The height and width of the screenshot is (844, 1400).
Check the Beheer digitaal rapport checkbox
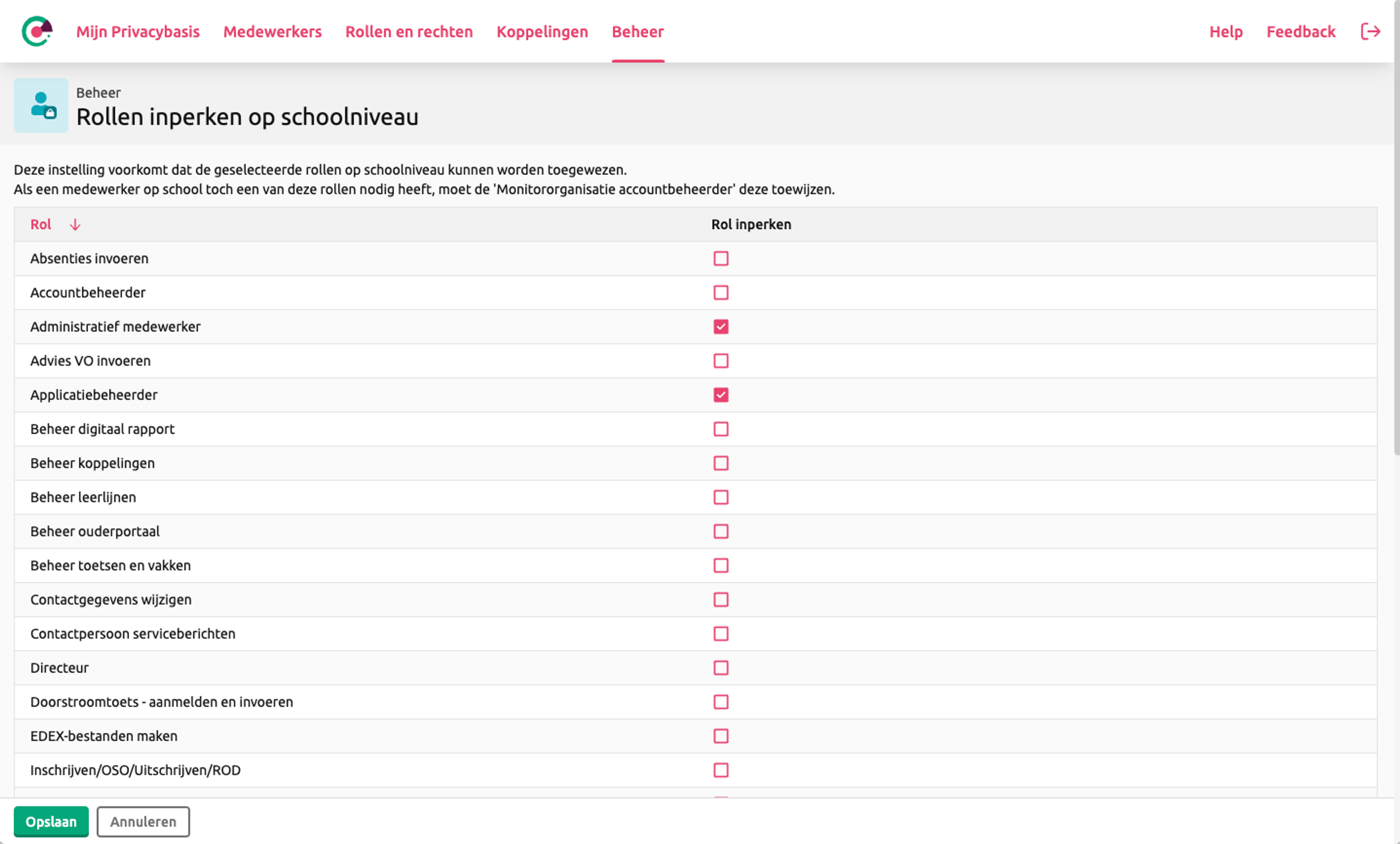(x=720, y=429)
